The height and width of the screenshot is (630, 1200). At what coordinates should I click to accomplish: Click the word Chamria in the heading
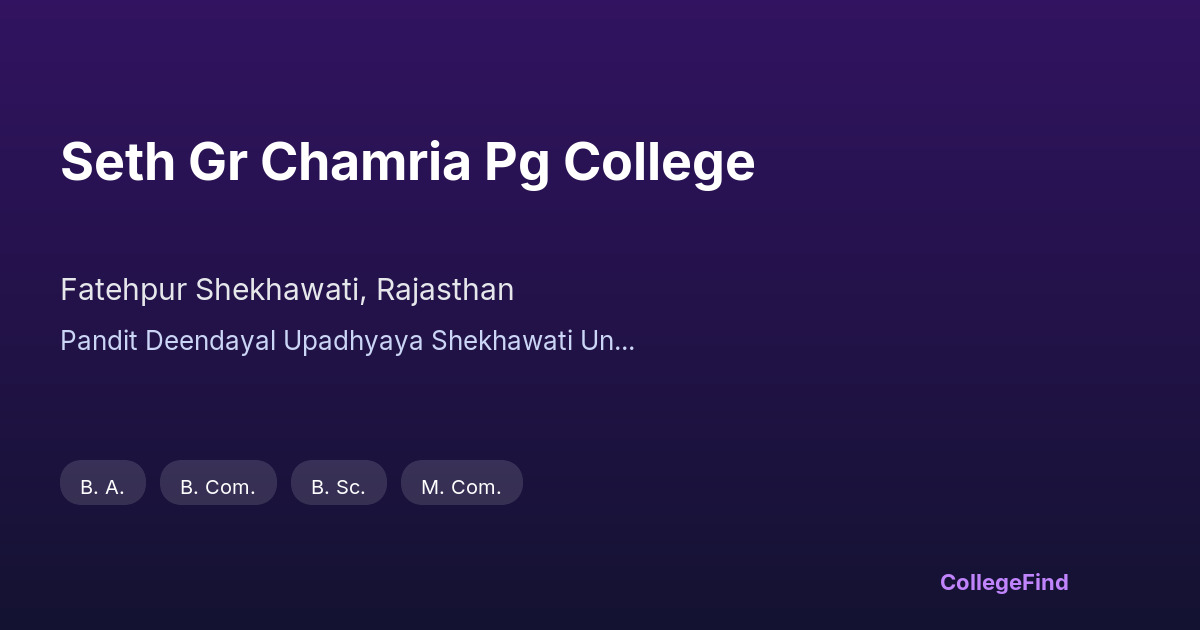(366, 162)
